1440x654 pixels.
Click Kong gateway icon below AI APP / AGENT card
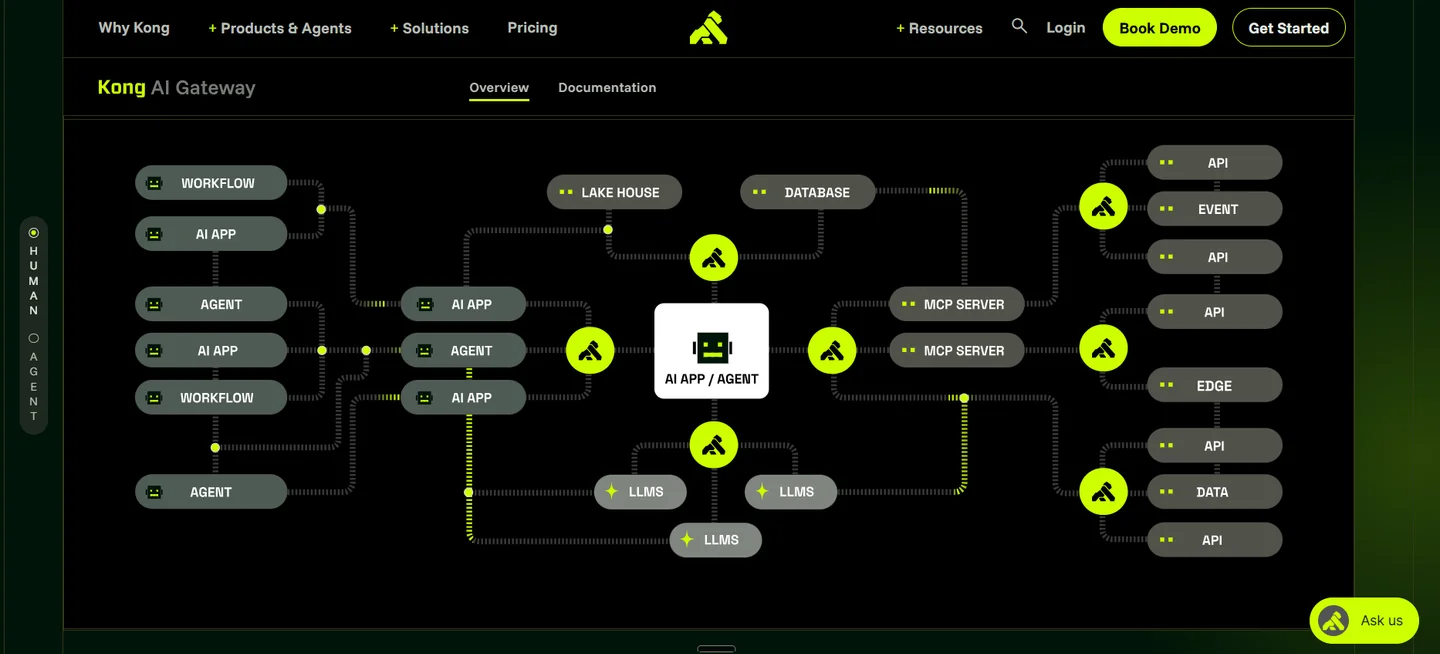click(x=714, y=445)
